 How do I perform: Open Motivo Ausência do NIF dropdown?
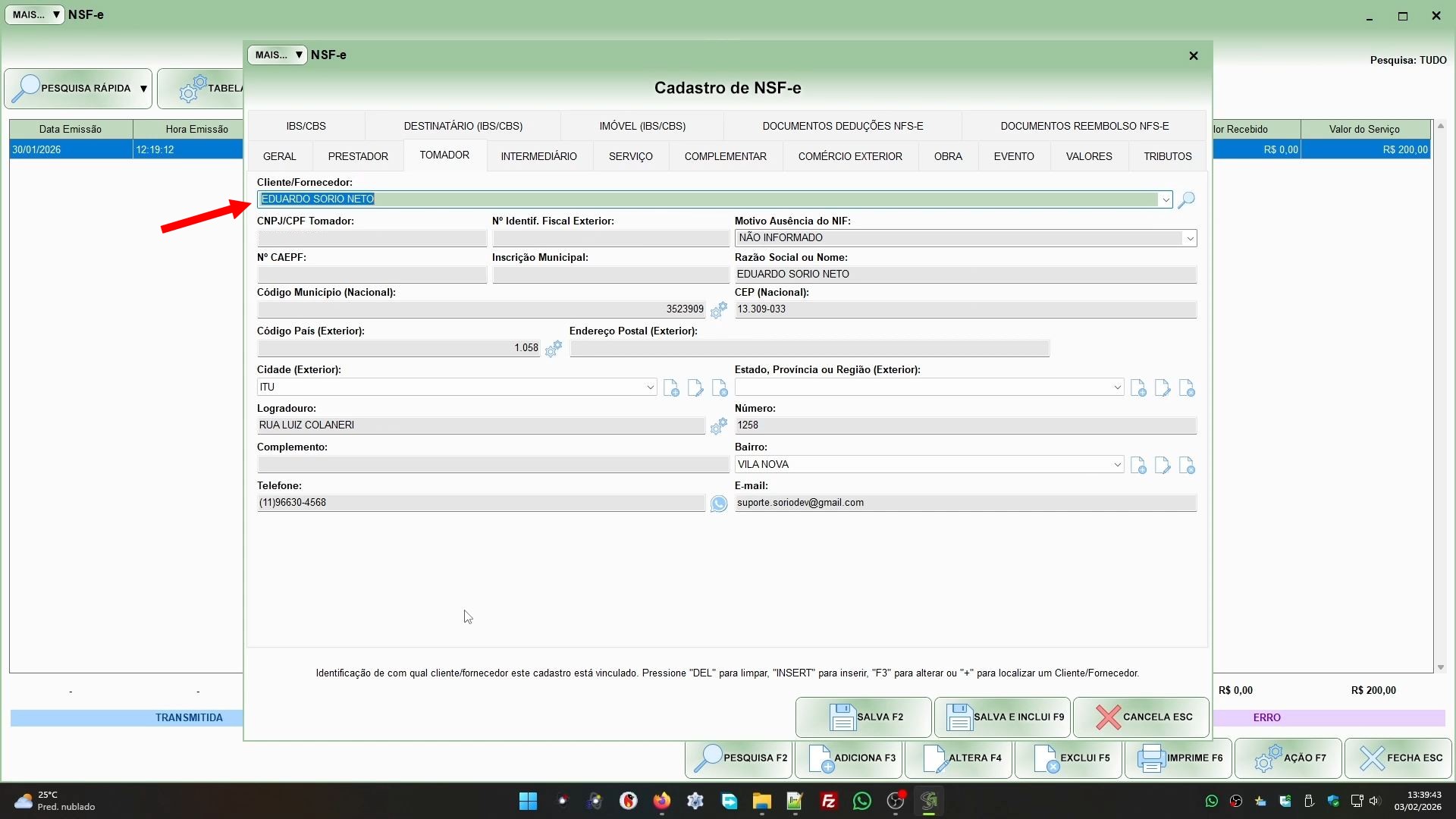[x=1189, y=239]
